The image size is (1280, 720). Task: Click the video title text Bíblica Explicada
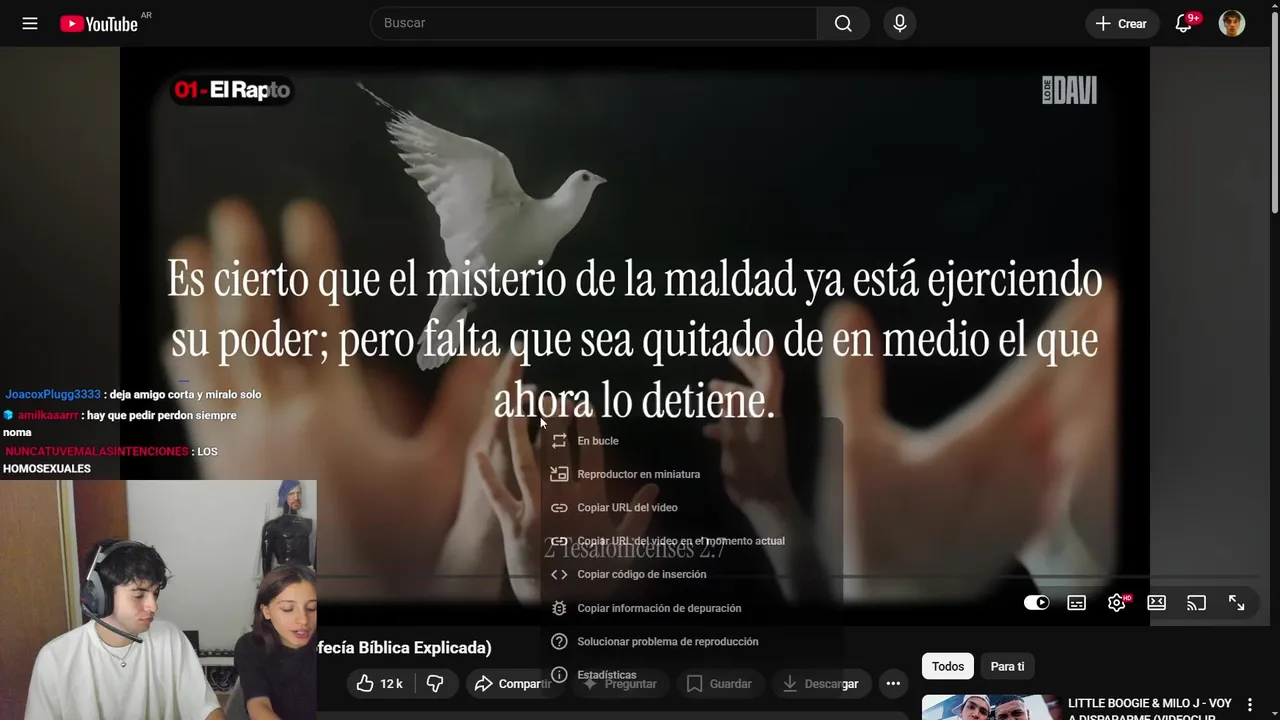pos(423,648)
